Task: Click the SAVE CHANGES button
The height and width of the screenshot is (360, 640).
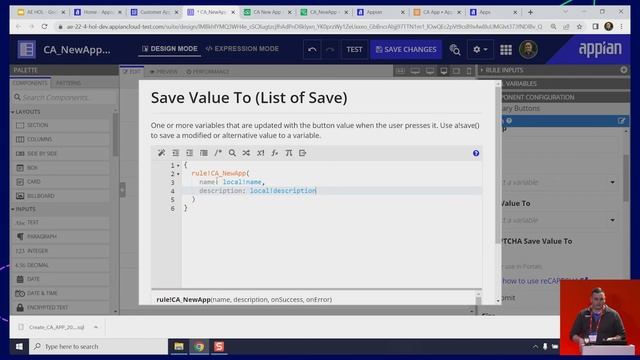Action: coord(406,49)
